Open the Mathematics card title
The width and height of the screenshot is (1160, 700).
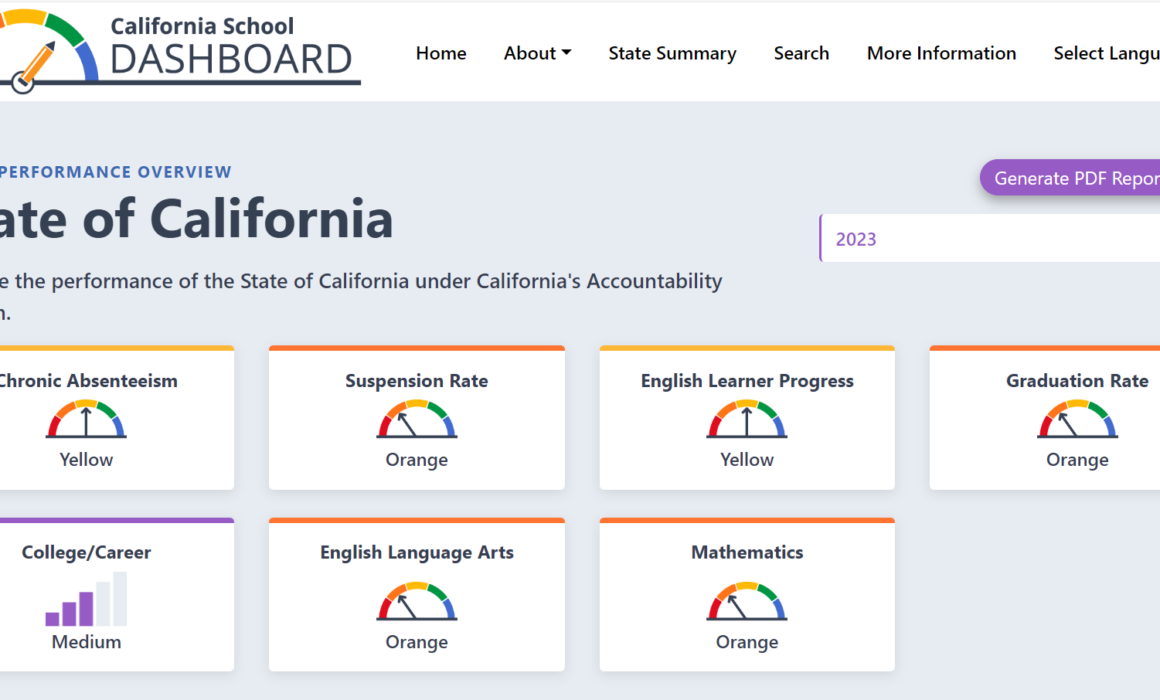747,552
